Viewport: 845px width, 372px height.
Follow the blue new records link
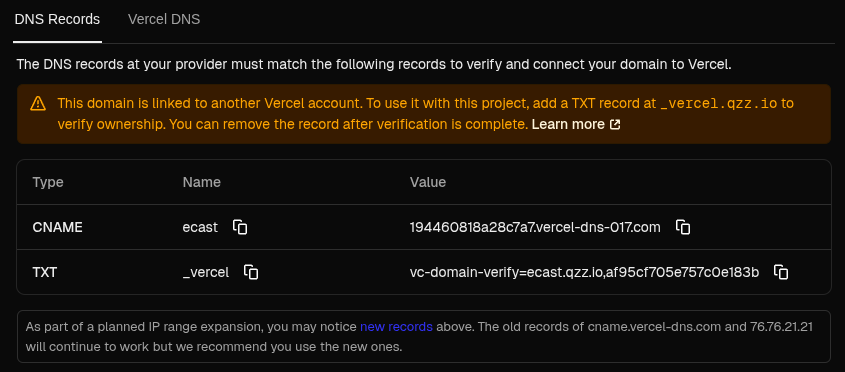pos(396,326)
